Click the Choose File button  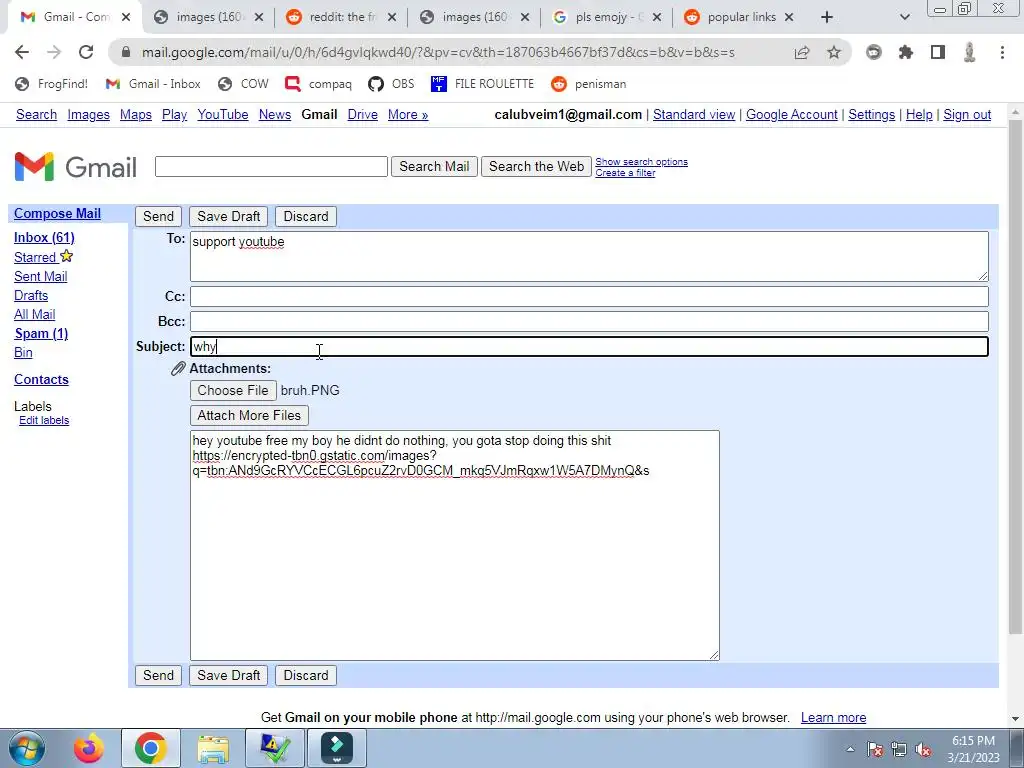(x=233, y=391)
